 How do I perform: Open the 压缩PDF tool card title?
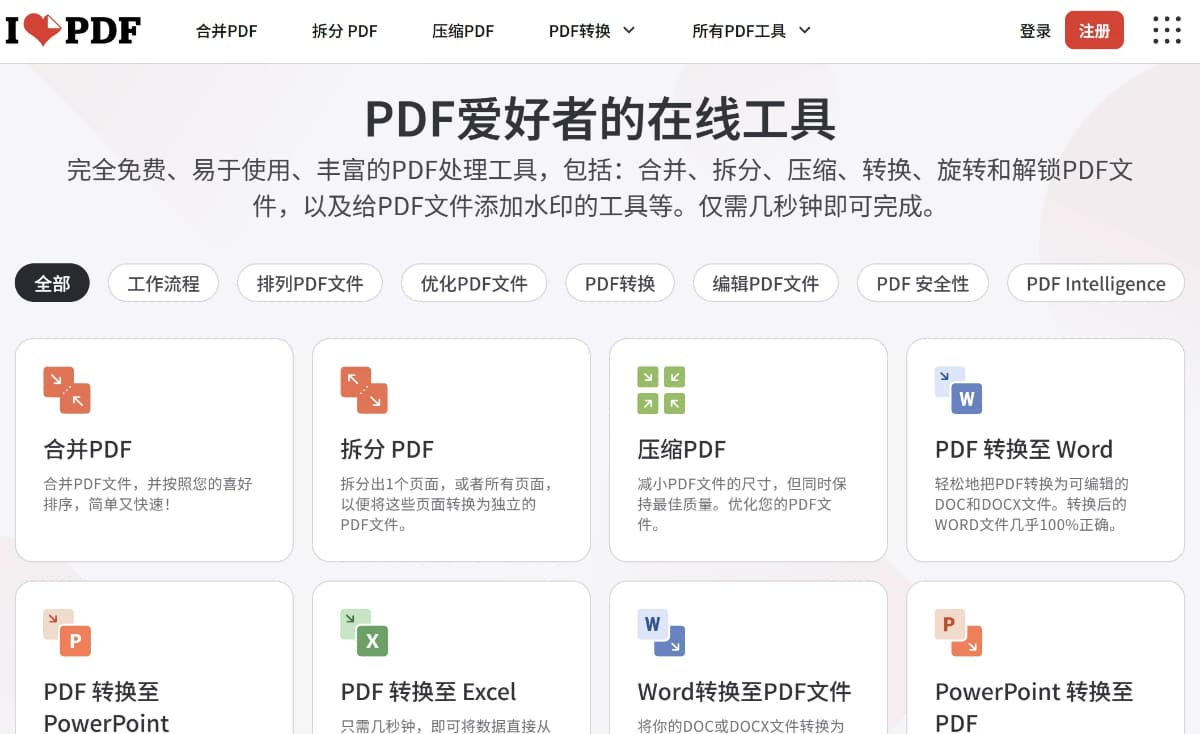point(682,449)
